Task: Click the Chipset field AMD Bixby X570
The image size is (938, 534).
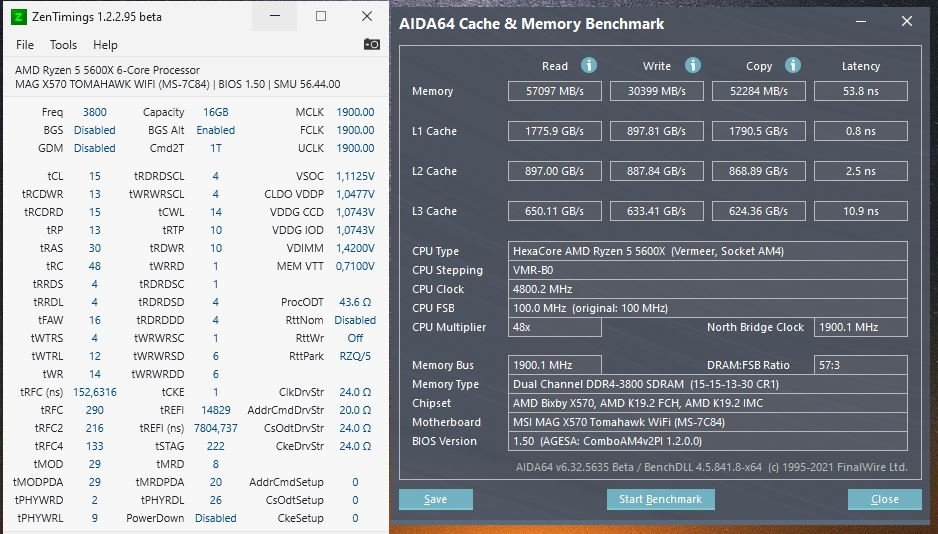Action: (x=708, y=403)
